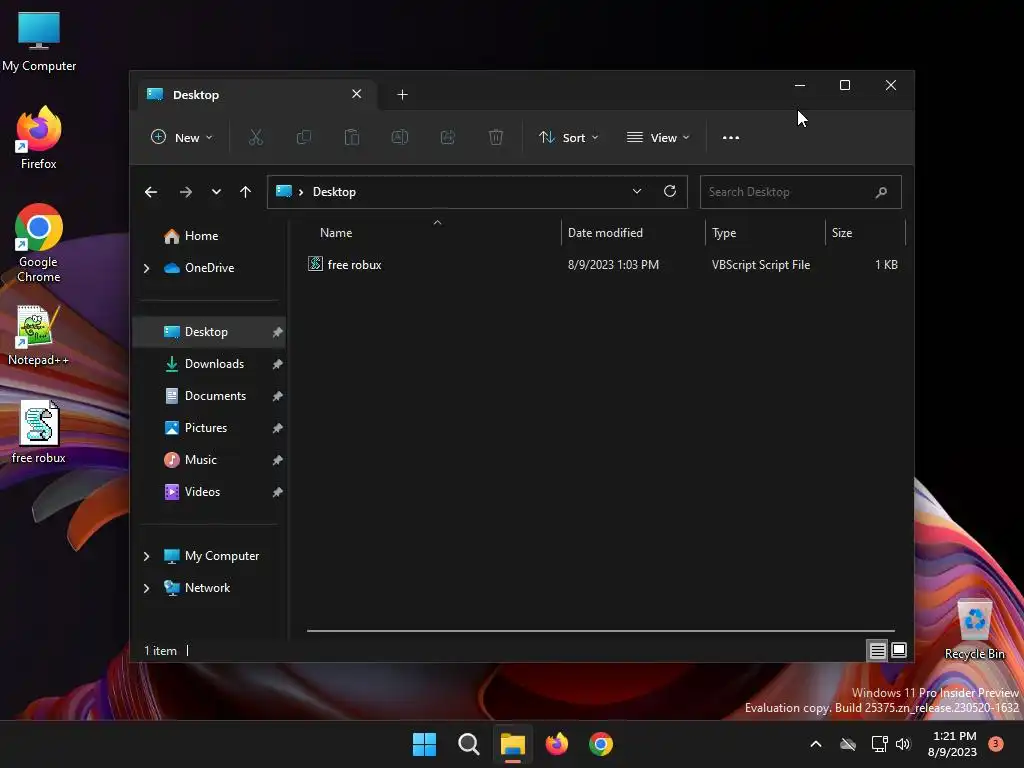Expand the Network tree node
The width and height of the screenshot is (1024, 768).
pos(146,588)
